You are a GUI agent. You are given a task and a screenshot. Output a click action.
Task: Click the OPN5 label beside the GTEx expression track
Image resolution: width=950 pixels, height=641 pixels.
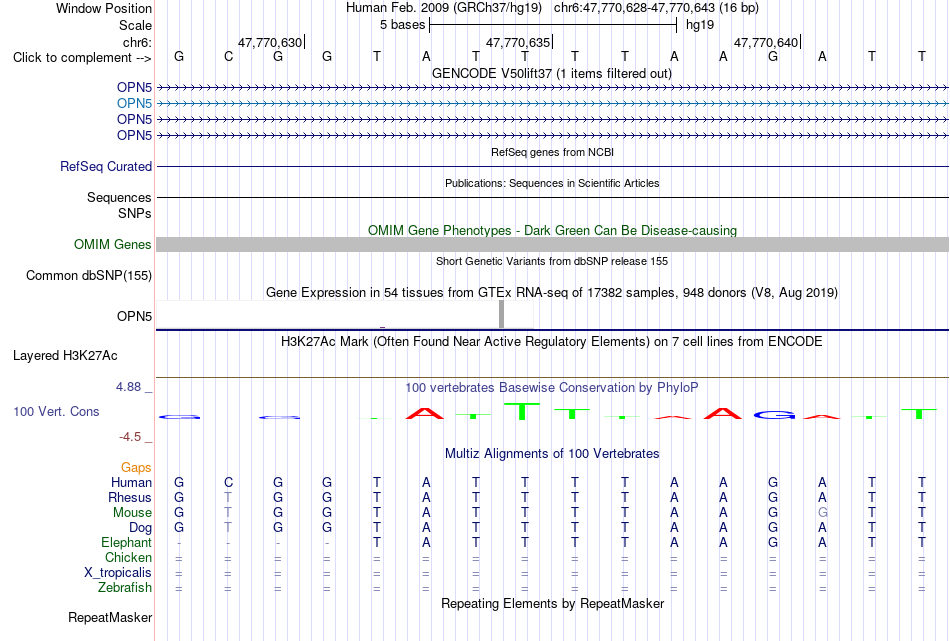click(134, 316)
